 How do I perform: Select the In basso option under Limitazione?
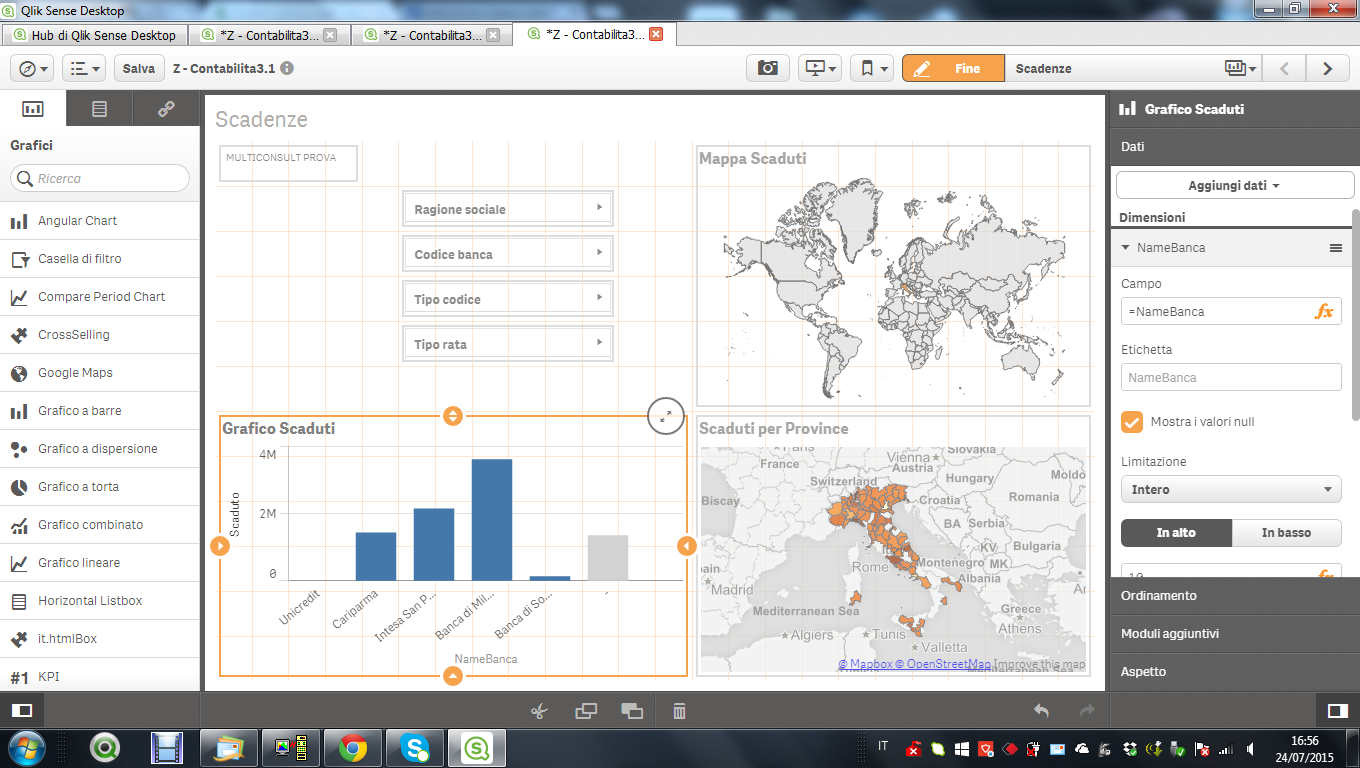point(1287,533)
